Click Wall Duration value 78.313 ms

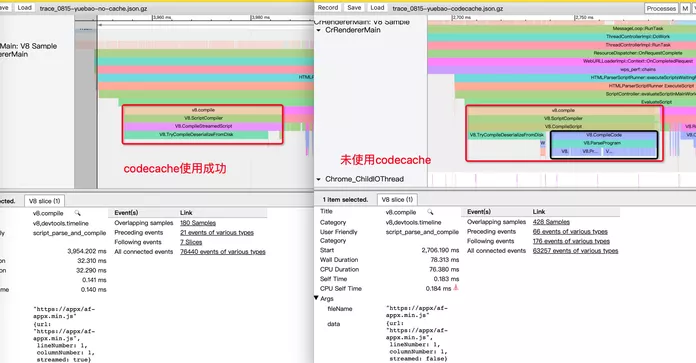pyautogui.click(x=445, y=260)
